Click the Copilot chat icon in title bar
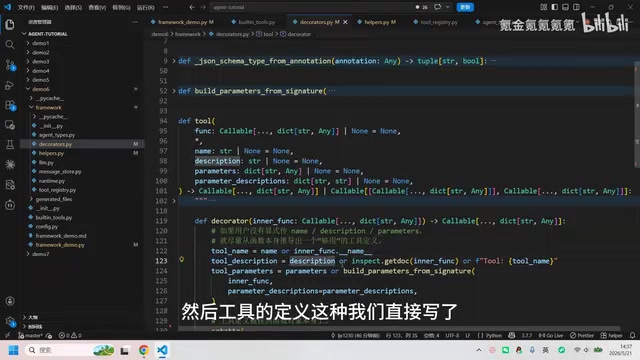 (438, 7)
